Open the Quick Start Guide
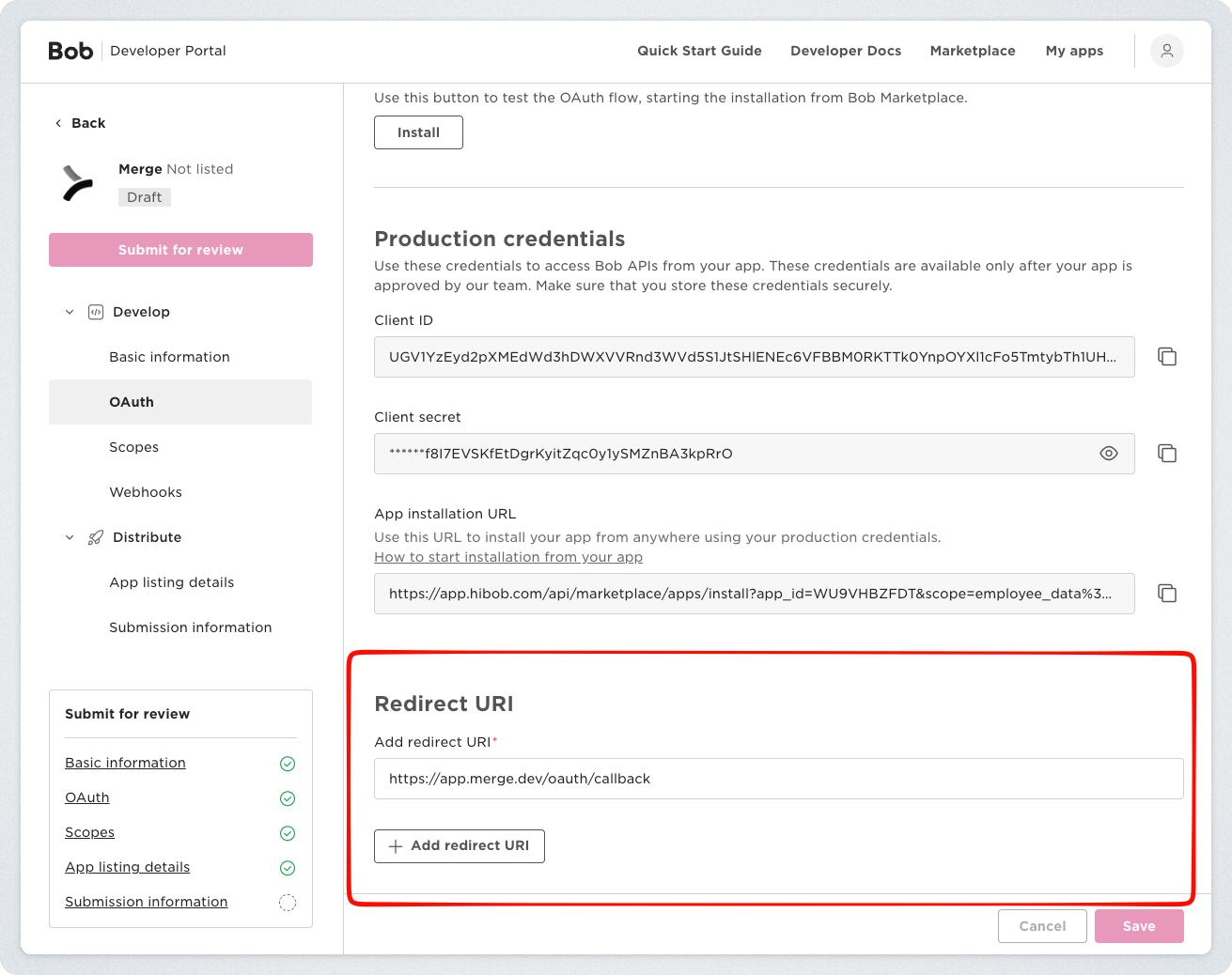This screenshot has height=975, width=1232. click(x=699, y=51)
